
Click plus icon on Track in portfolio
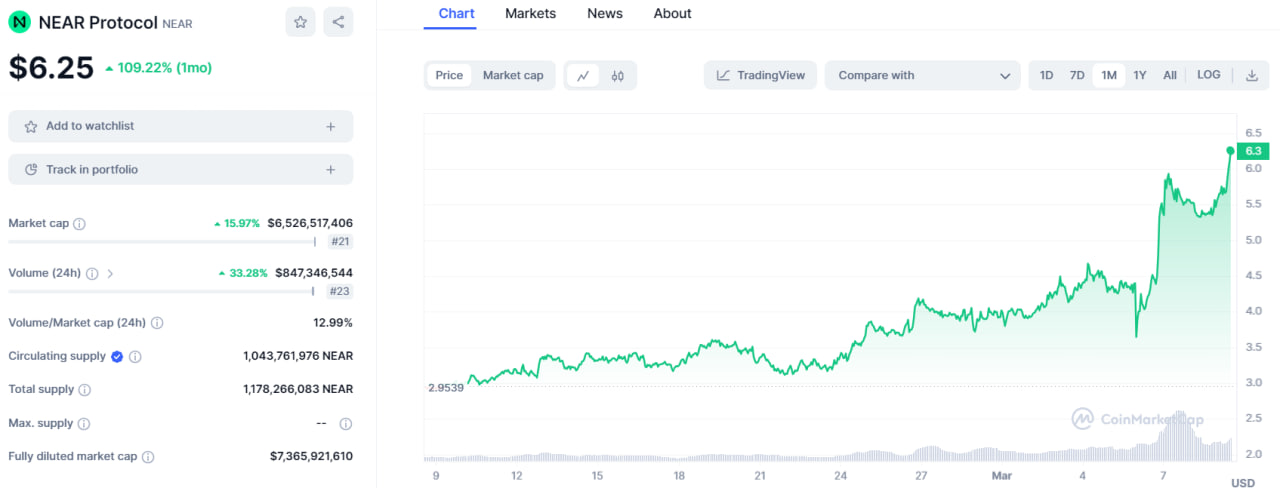331,170
